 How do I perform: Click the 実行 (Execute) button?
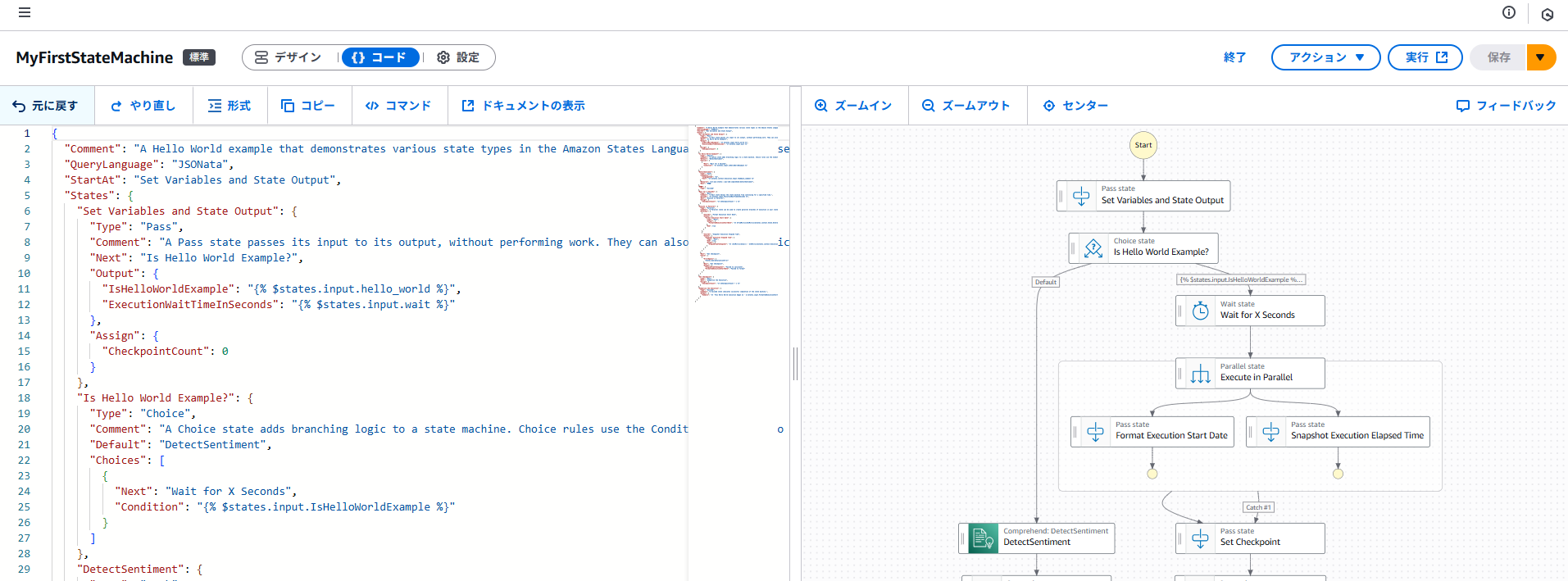coord(1425,57)
